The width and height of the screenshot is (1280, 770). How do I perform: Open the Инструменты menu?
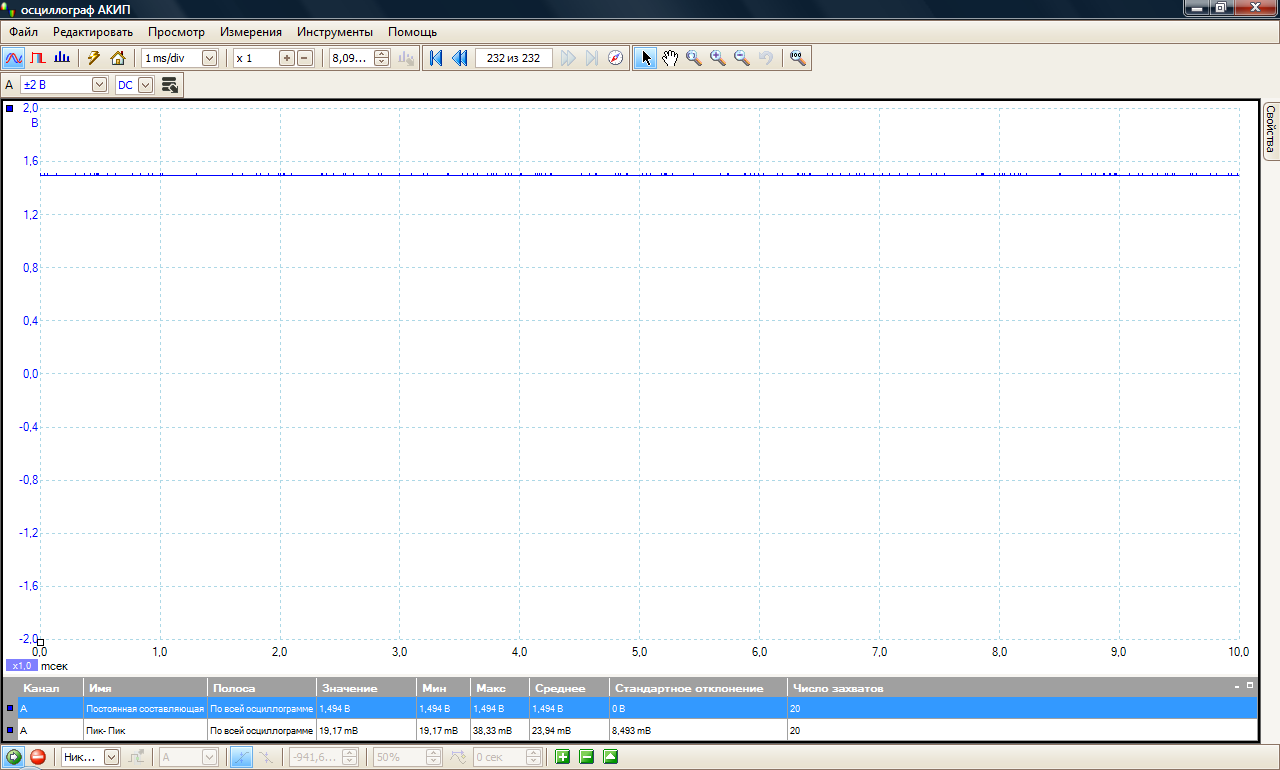[x=334, y=32]
